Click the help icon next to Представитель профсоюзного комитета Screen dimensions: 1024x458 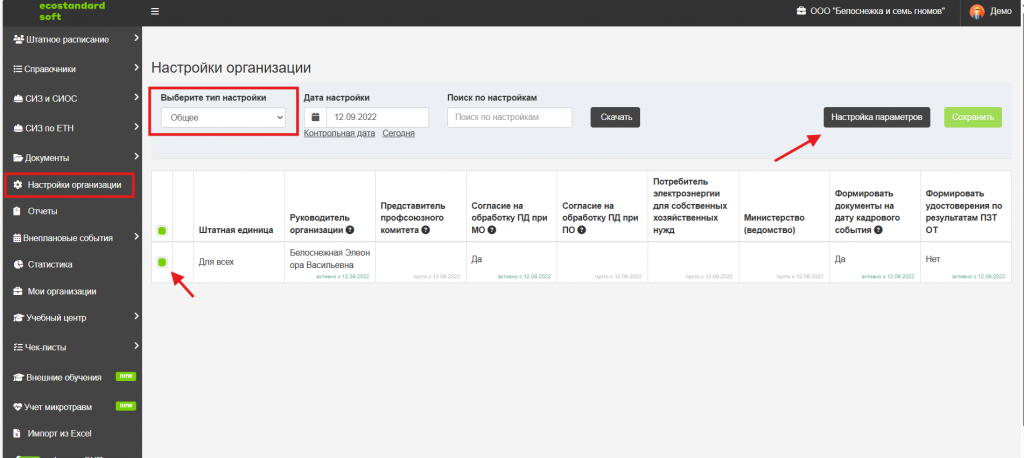pyautogui.click(x=425, y=230)
